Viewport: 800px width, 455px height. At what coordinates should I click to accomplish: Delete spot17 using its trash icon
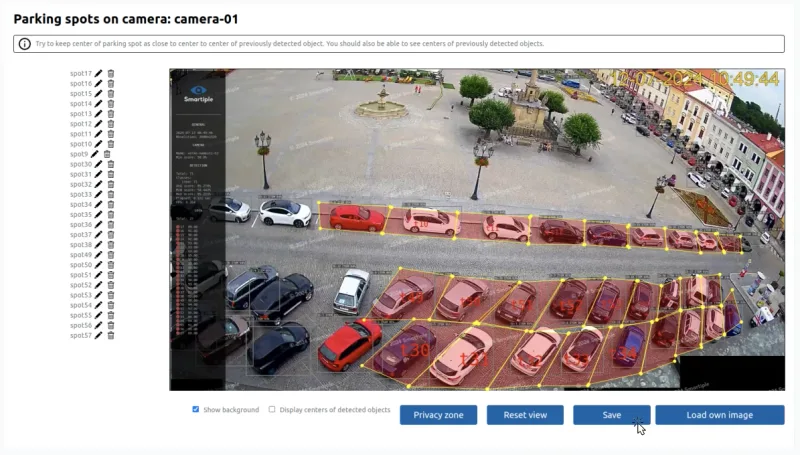[x=111, y=73]
